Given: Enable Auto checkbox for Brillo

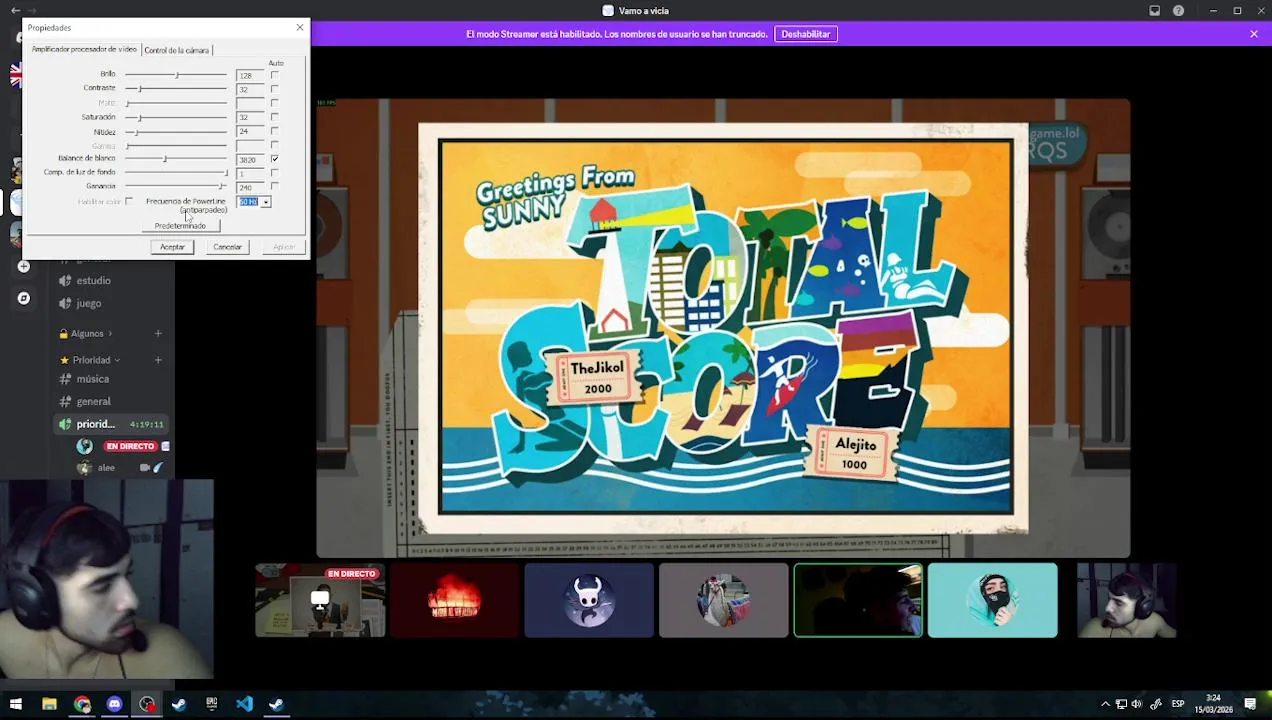Looking at the screenshot, I should (x=274, y=75).
